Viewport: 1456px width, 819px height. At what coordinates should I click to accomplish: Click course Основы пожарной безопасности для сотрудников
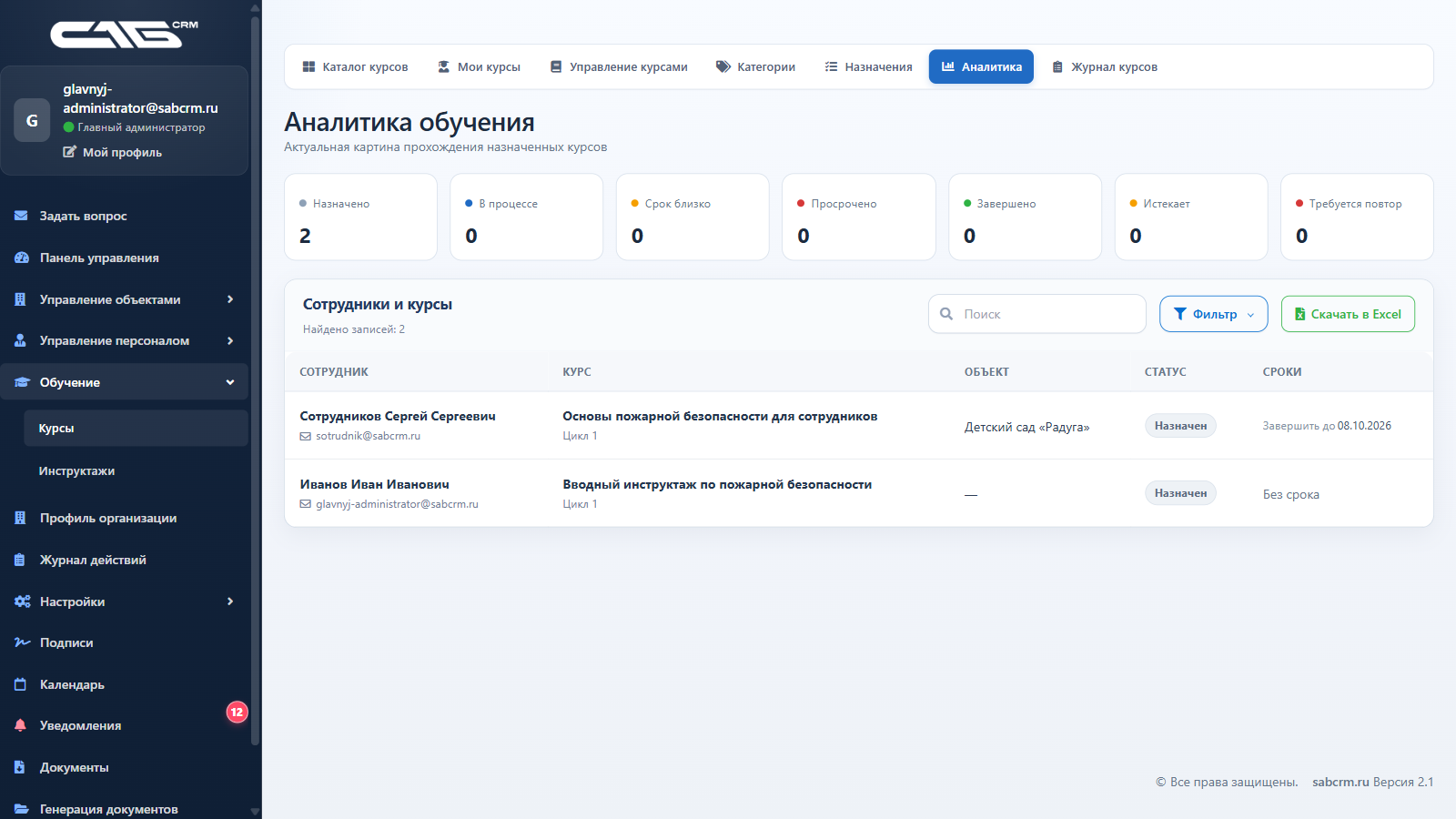[720, 416]
